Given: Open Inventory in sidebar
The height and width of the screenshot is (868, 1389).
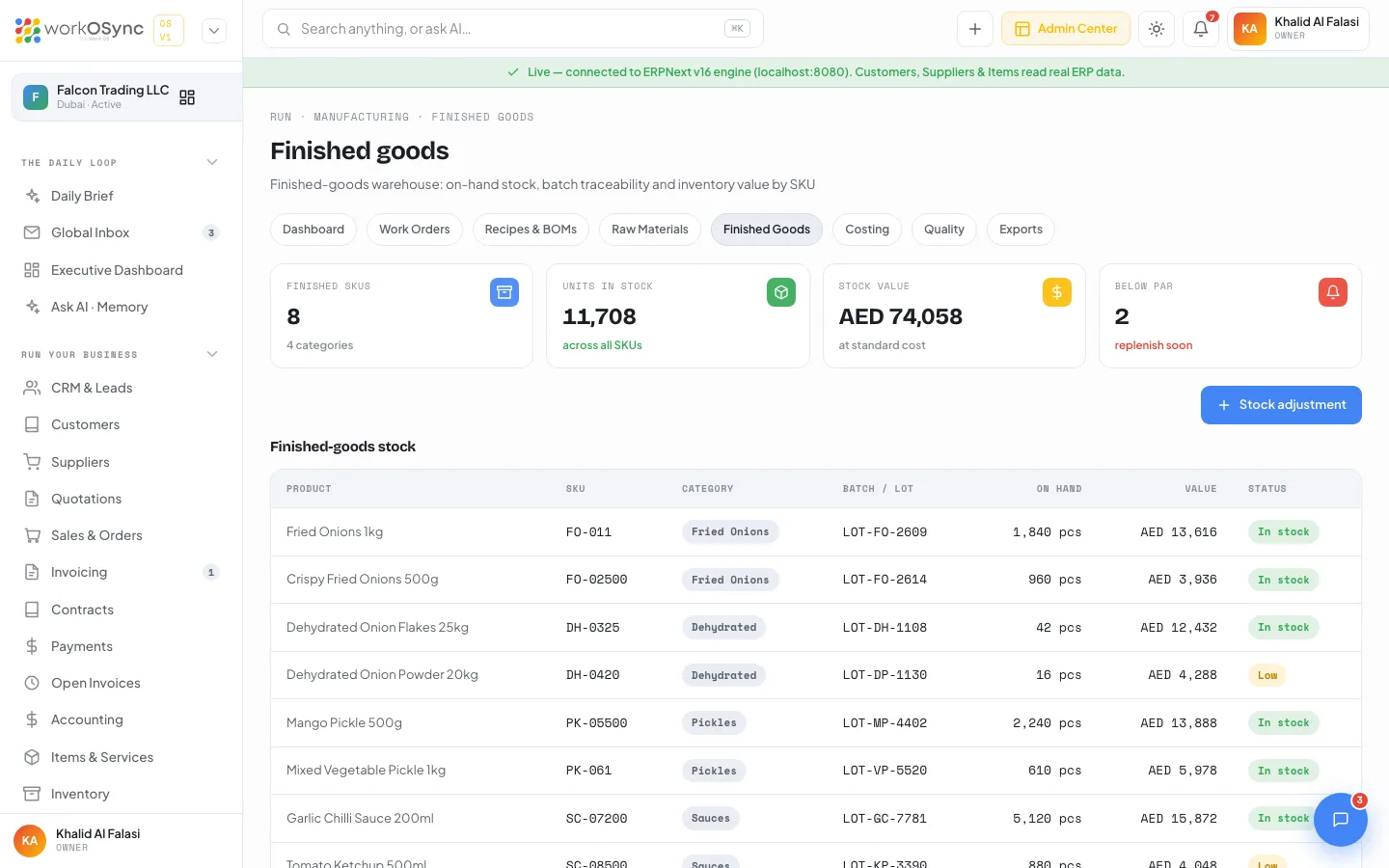Looking at the screenshot, I should click(122, 794).
